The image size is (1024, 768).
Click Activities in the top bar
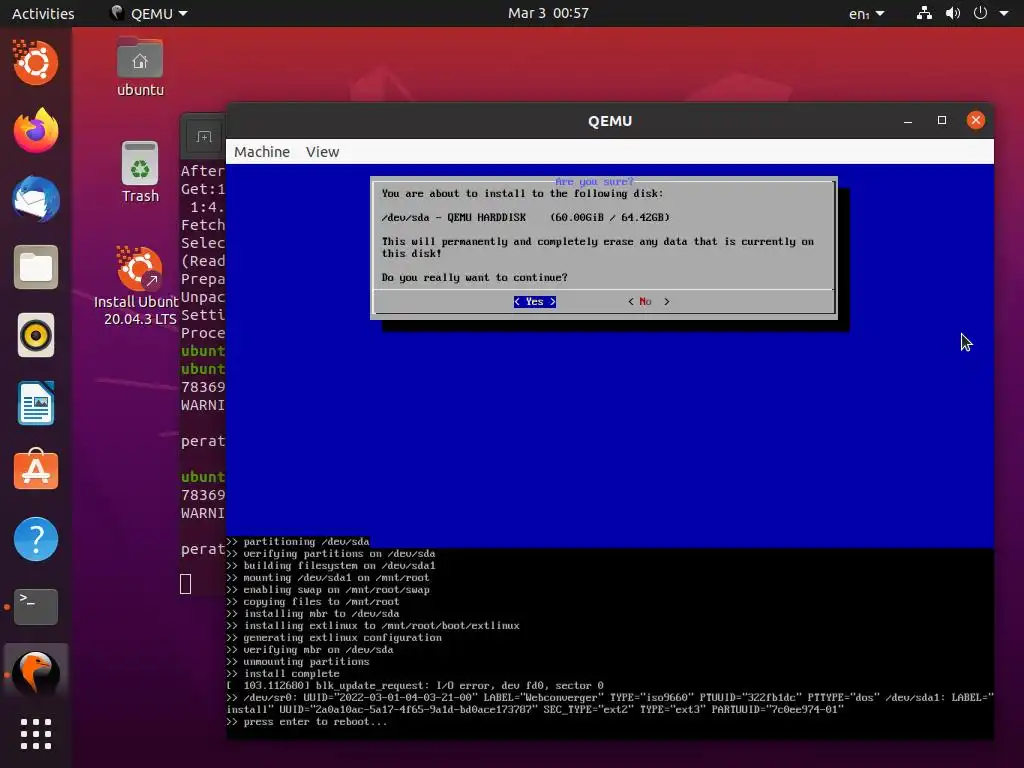43,13
